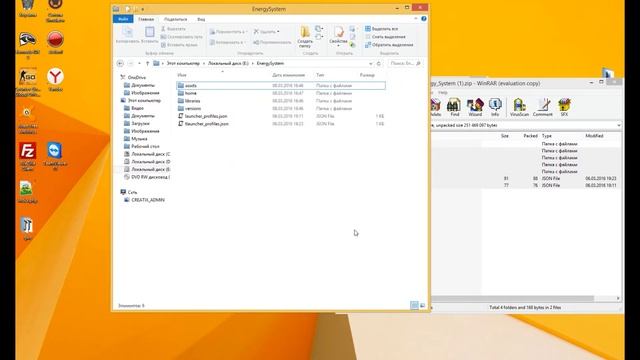Image resolution: width=640 pixels, height=360 pixels.
Task: Click Снять выделение in the ribbon
Action: 385,37
